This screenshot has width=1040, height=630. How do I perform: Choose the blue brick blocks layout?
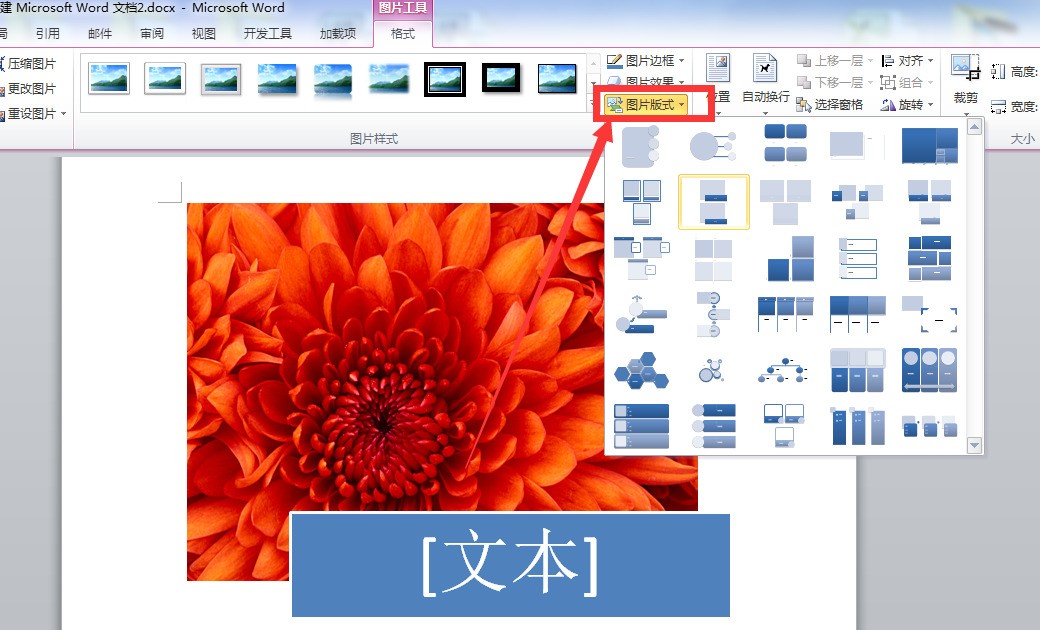click(x=929, y=259)
